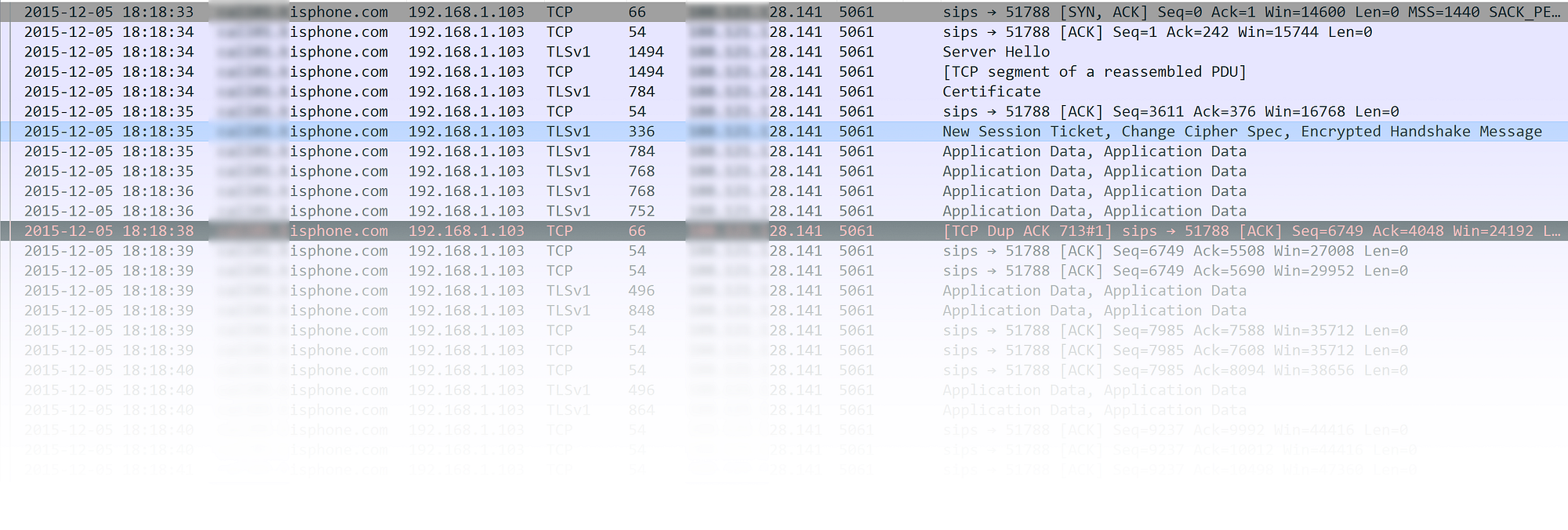Select ACK packet with Seq=3611 Ack=376

tap(784, 111)
